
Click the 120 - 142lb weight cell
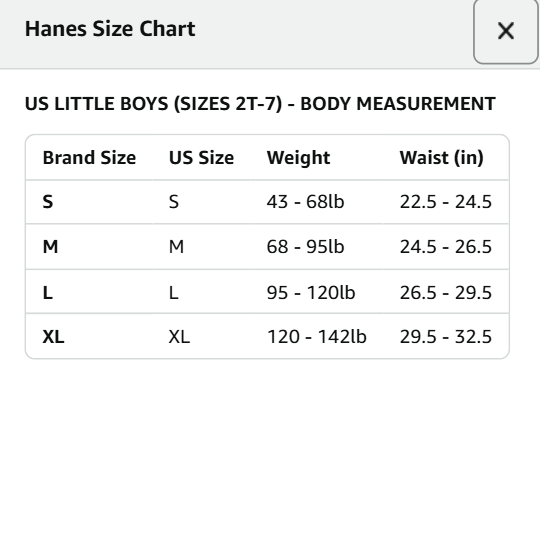[317, 337]
